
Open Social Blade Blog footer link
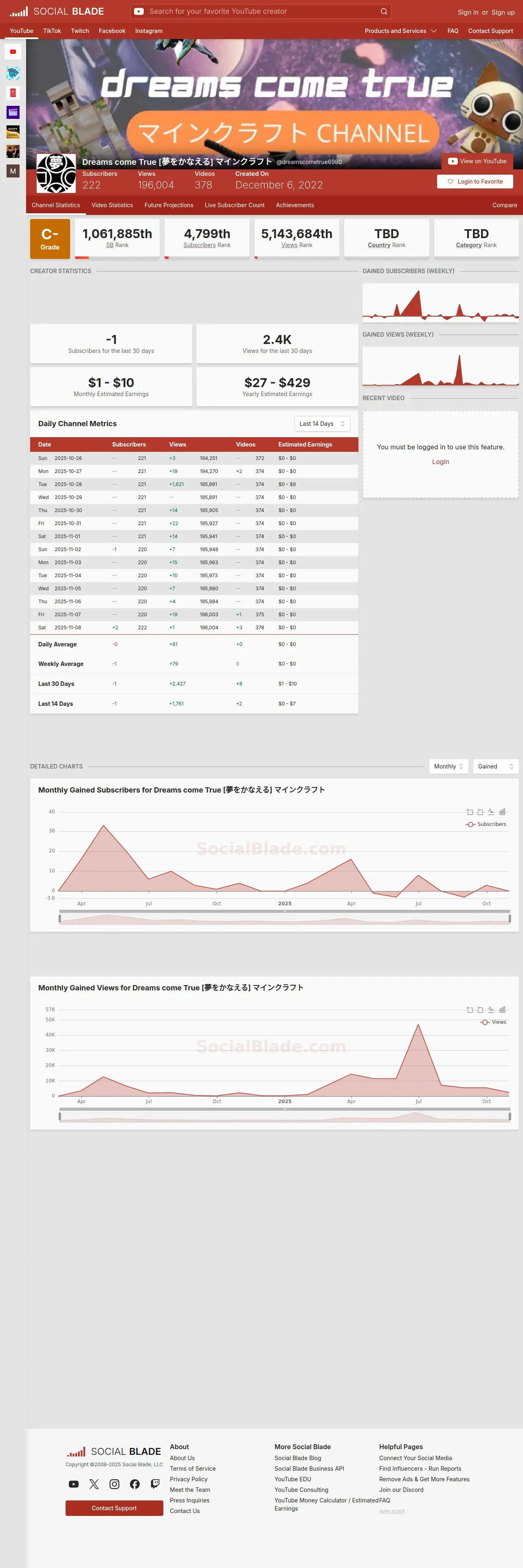pyautogui.click(x=298, y=1459)
